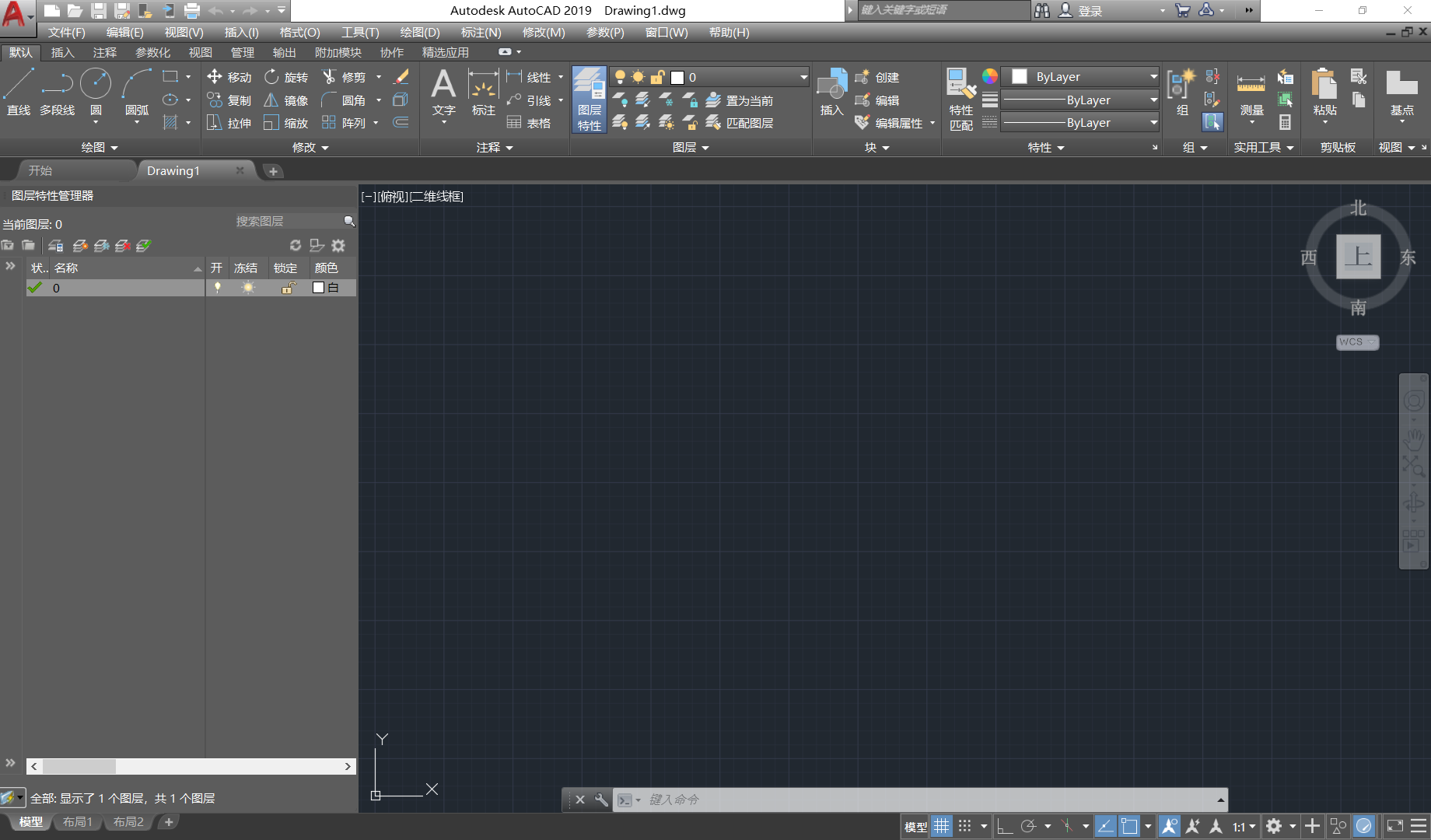Open the 图层特性 layer properties button

pos(589,99)
